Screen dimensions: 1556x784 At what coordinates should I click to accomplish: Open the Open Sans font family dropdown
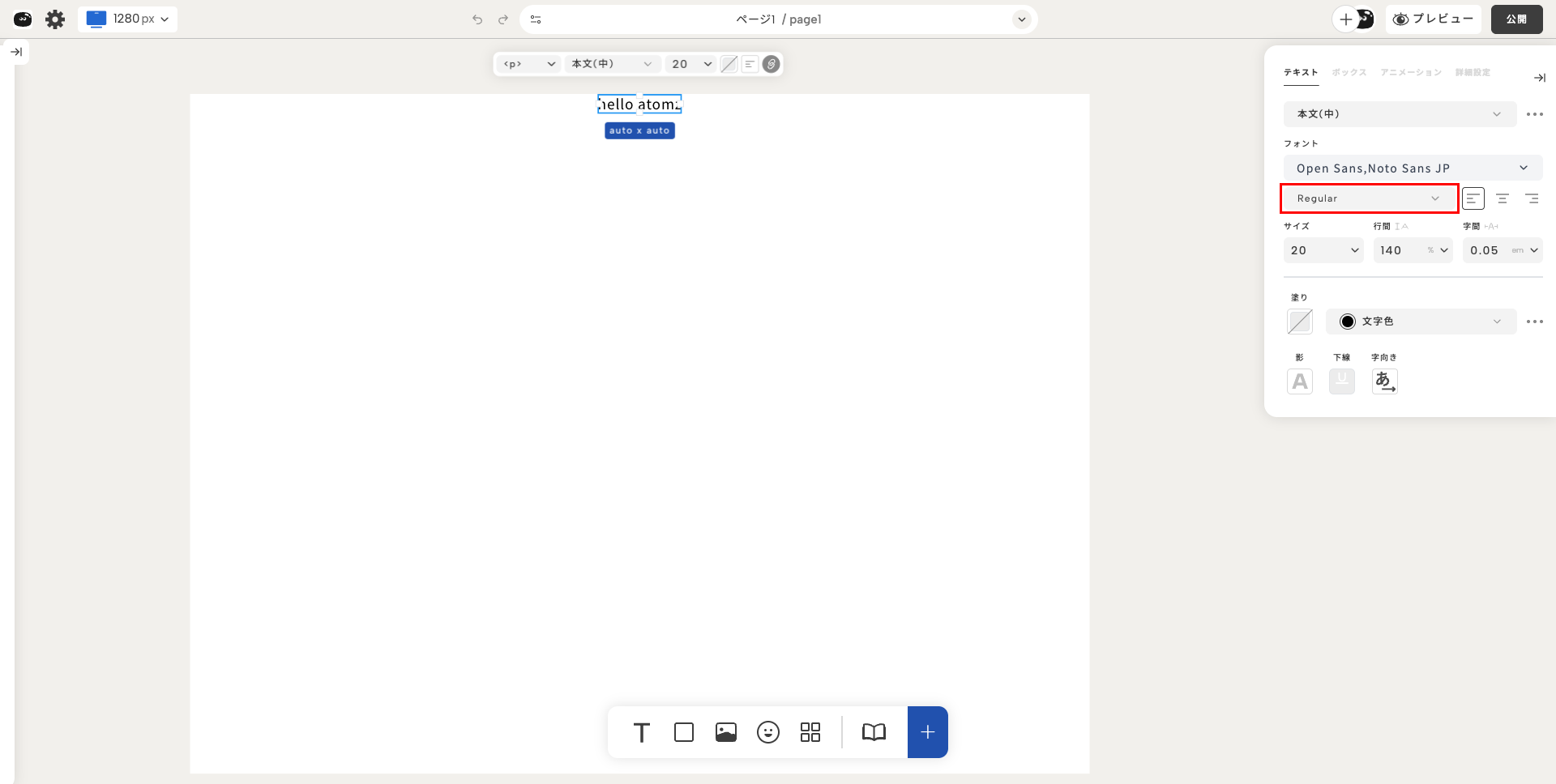(x=1412, y=168)
